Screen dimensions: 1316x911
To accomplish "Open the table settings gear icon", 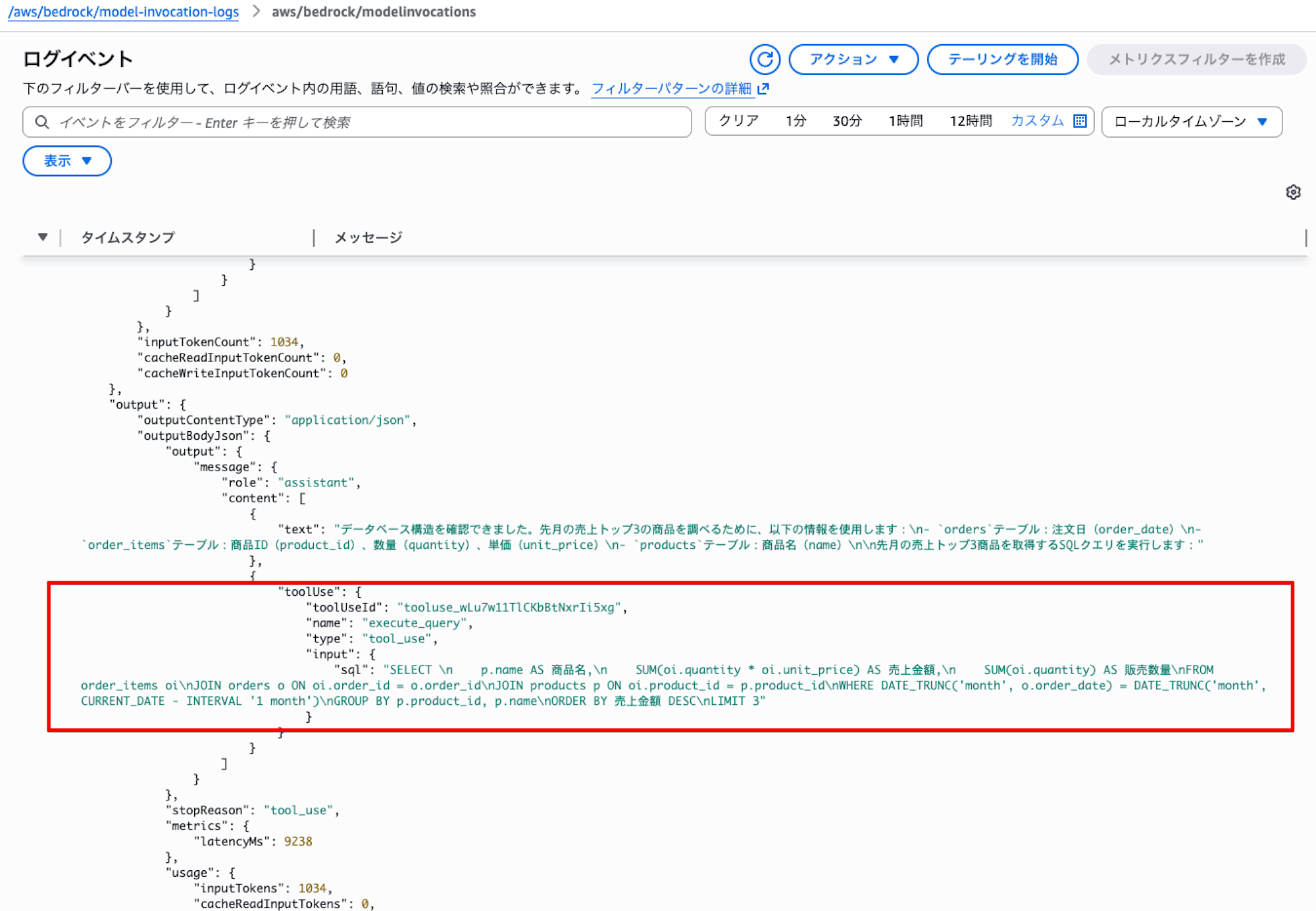I will point(1293,192).
